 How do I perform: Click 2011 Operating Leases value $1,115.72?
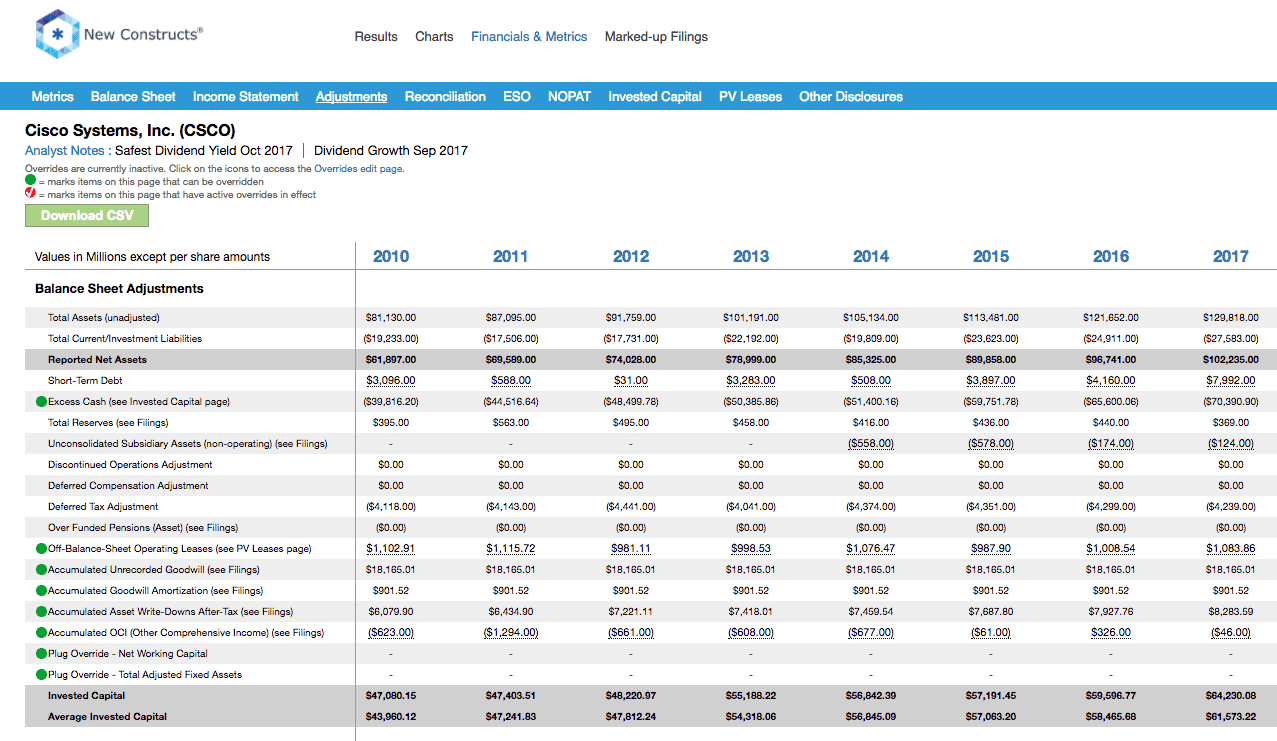[x=511, y=549]
